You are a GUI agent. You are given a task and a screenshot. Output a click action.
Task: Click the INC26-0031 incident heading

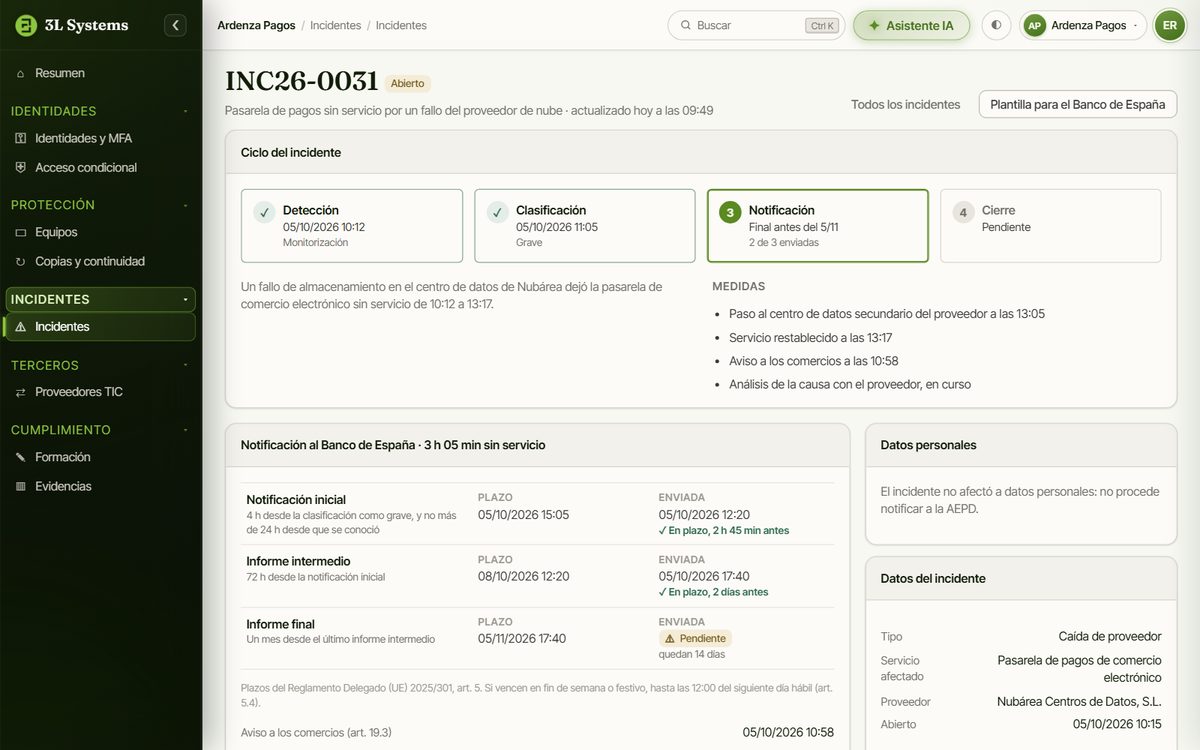point(301,82)
